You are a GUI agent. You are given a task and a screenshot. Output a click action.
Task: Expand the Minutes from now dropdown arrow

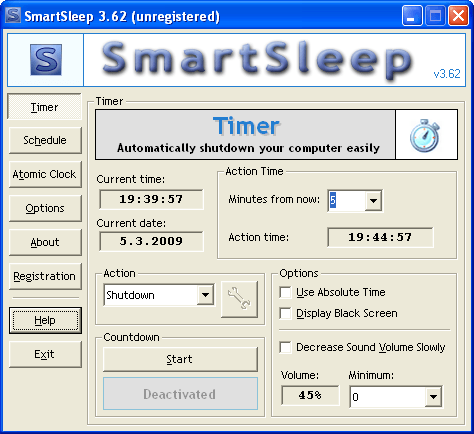(373, 201)
